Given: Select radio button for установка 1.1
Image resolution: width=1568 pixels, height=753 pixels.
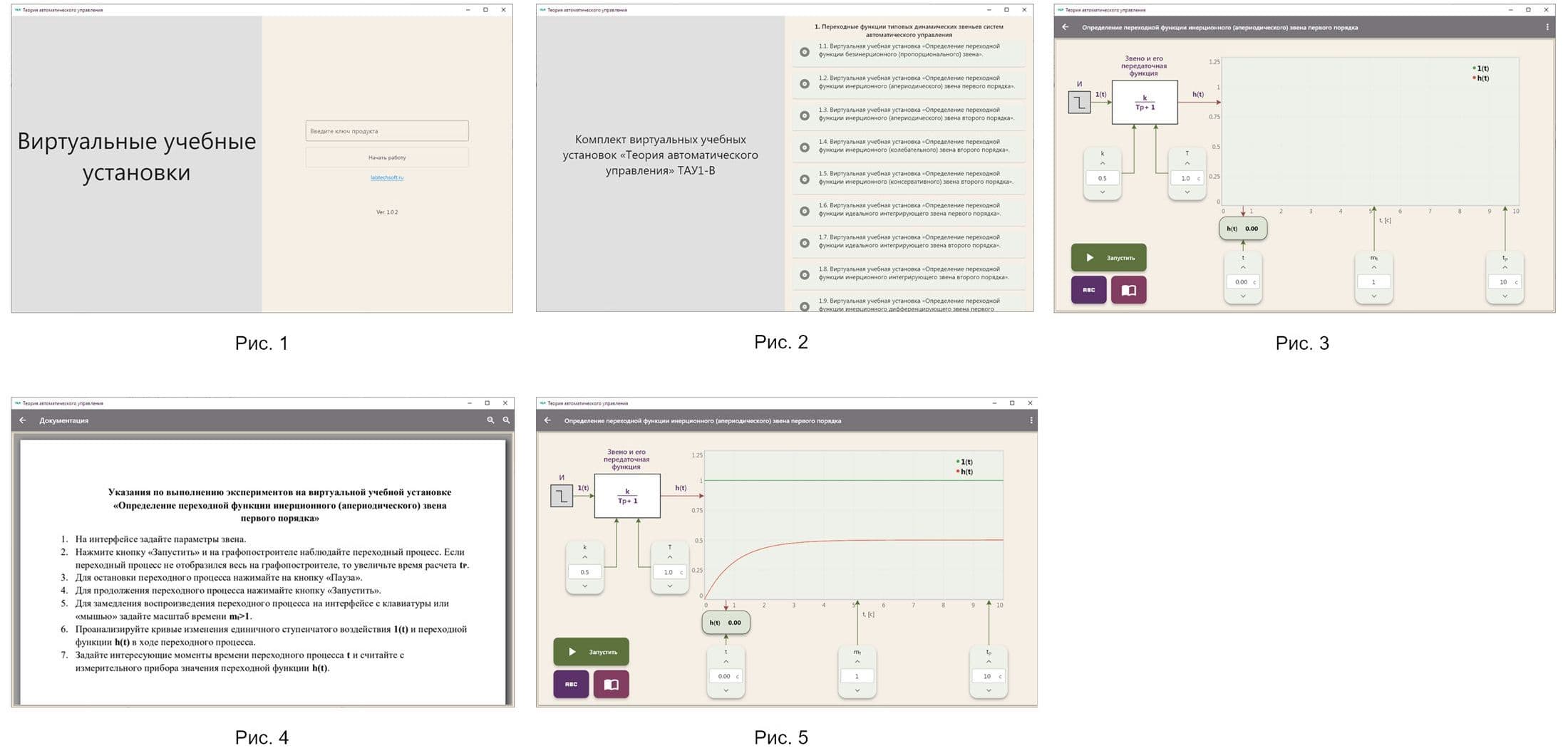Looking at the screenshot, I should tap(804, 51).
